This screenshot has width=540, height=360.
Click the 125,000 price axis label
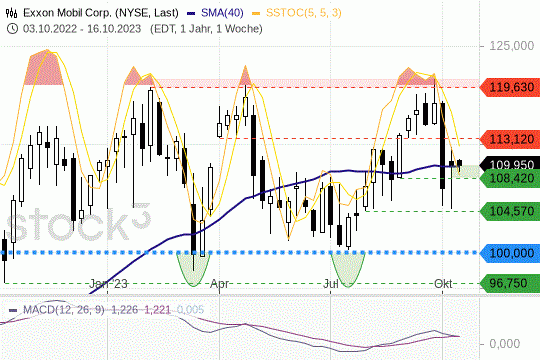[x=511, y=46]
